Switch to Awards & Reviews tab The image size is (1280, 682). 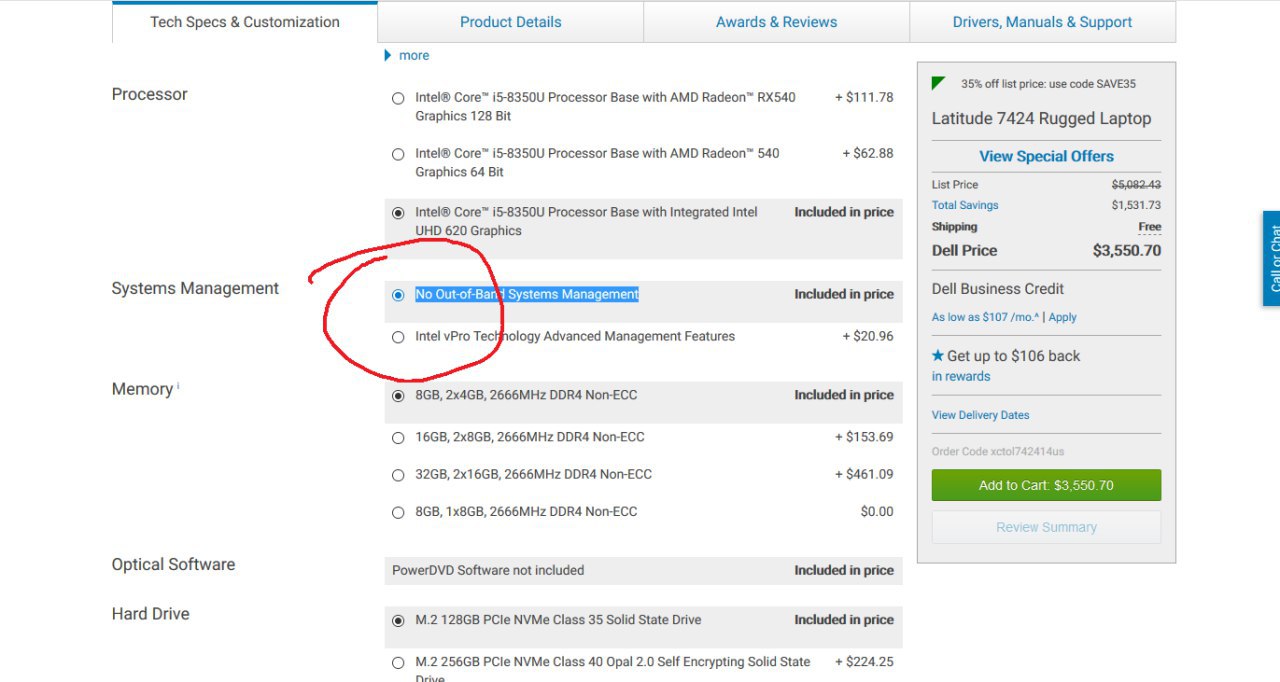pyautogui.click(x=777, y=22)
